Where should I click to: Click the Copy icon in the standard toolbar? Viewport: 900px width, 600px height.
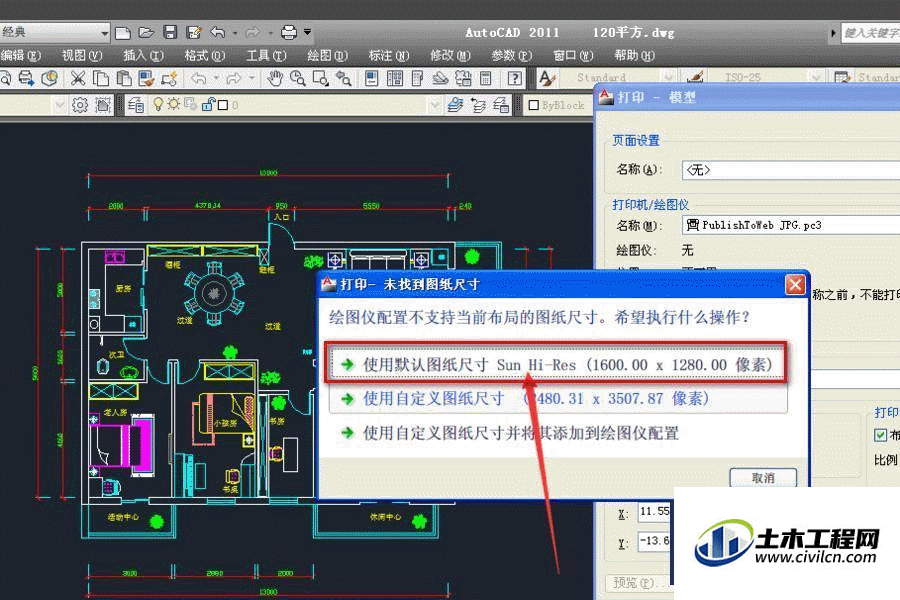[101, 78]
